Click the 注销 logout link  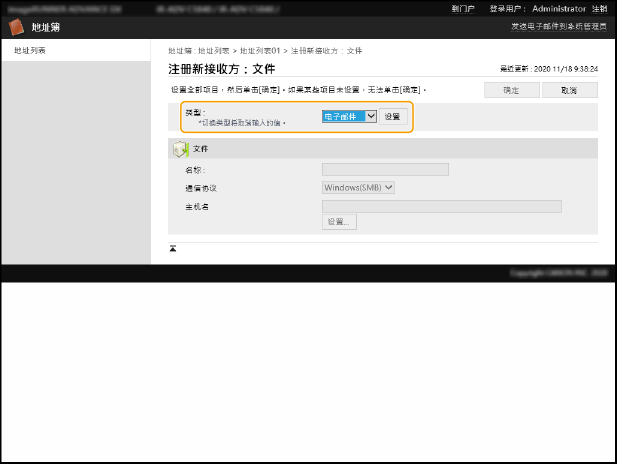[x=599, y=7]
